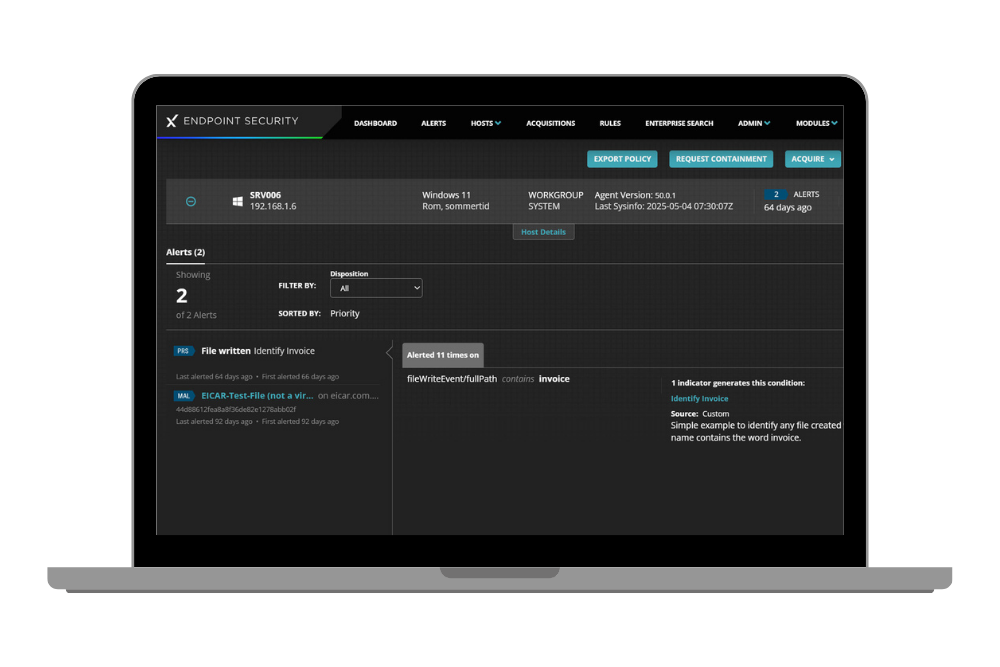Click the PRS badge on File written alert
1000x667 pixels.
coord(183,351)
